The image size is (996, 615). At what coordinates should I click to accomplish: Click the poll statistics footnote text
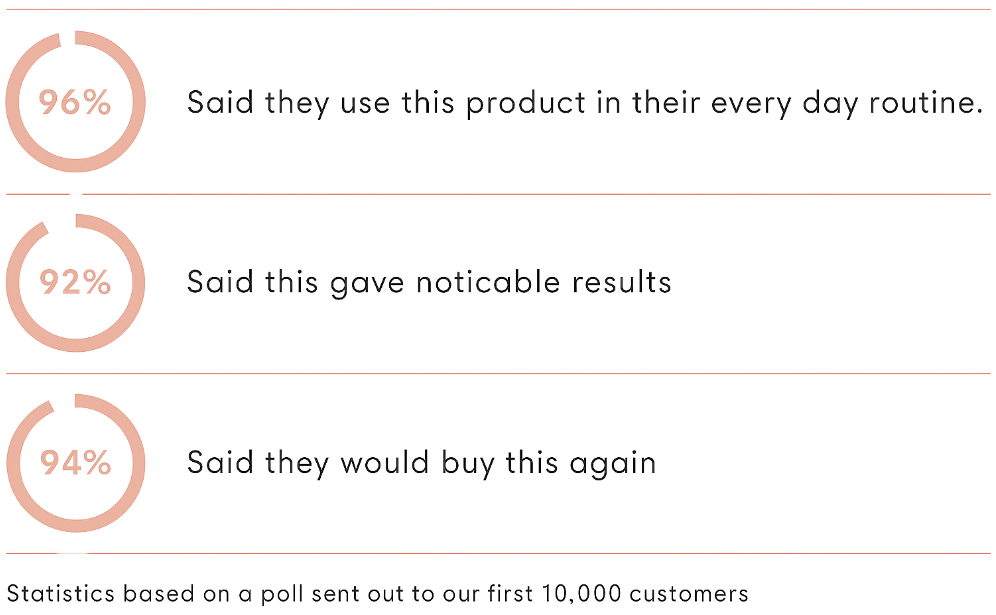point(377,594)
